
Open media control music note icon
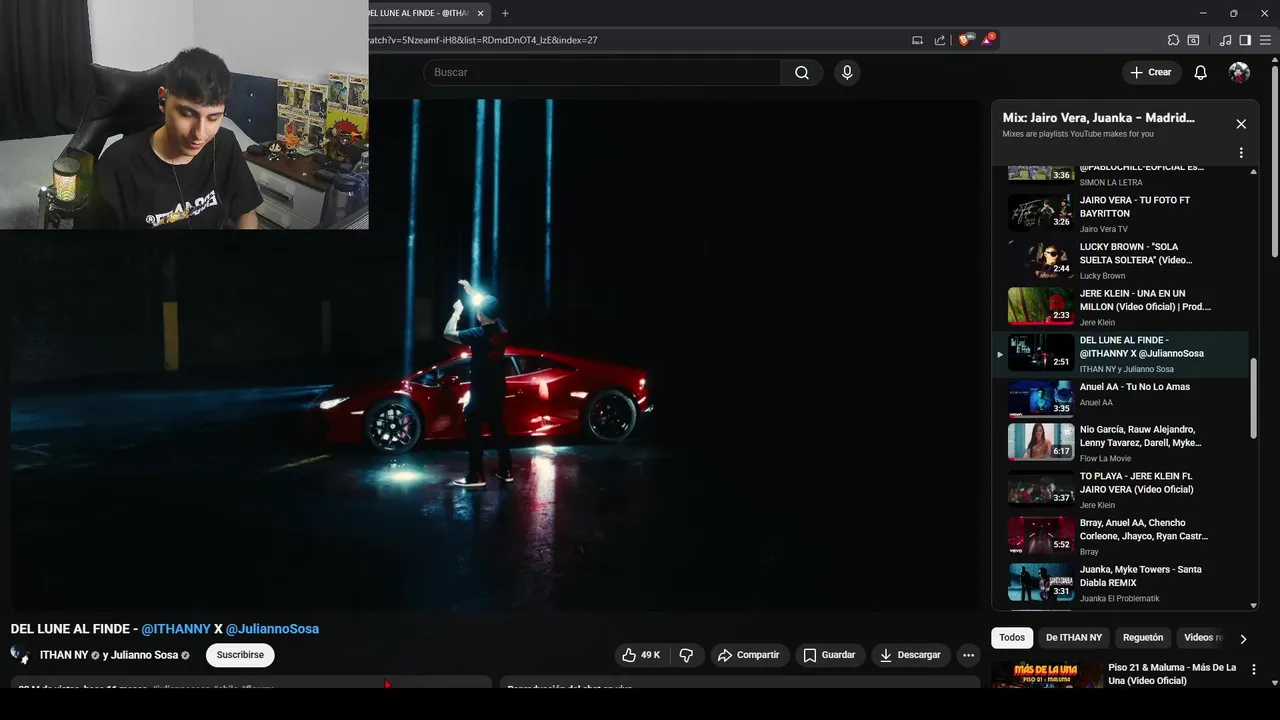pos(1225,40)
